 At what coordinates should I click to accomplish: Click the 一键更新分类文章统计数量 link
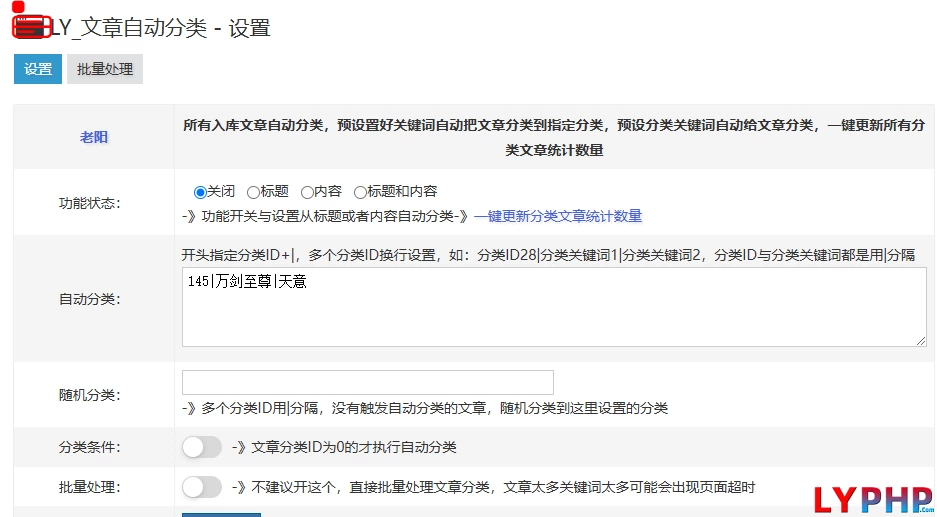[558, 216]
